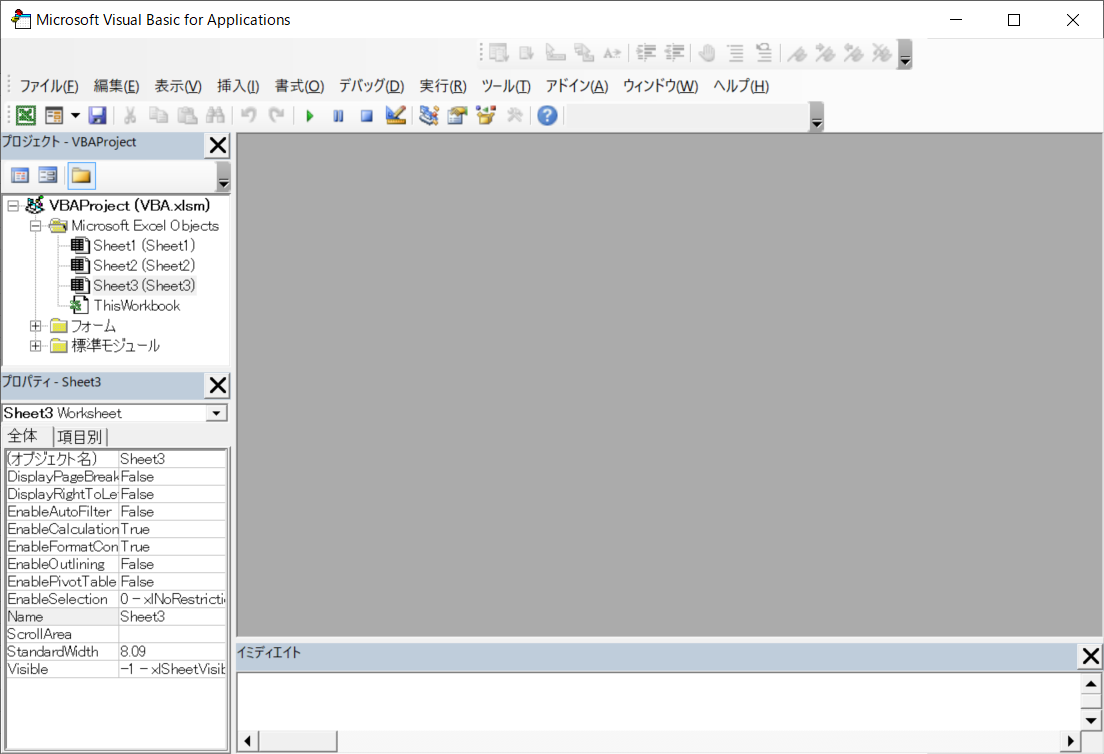Open the アドイン(A) menu
This screenshot has width=1104, height=754.
[577, 86]
